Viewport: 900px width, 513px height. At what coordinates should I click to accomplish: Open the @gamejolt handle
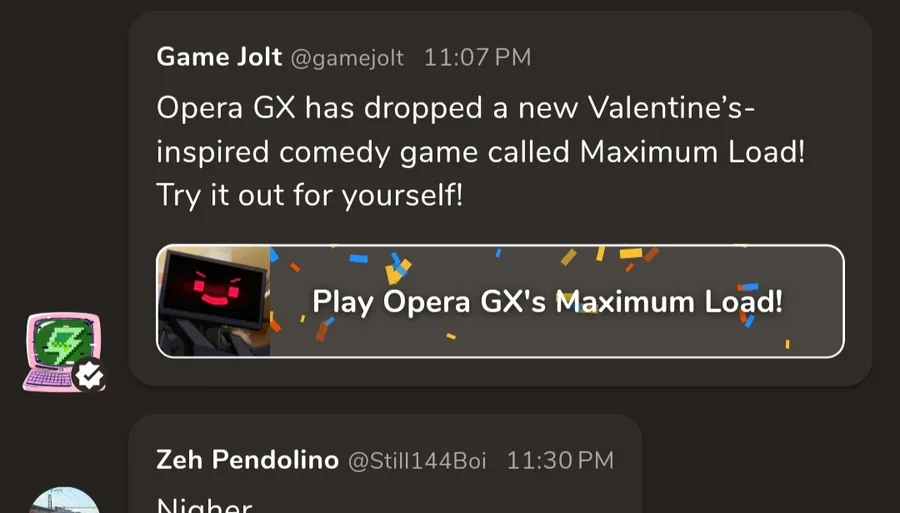click(347, 58)
